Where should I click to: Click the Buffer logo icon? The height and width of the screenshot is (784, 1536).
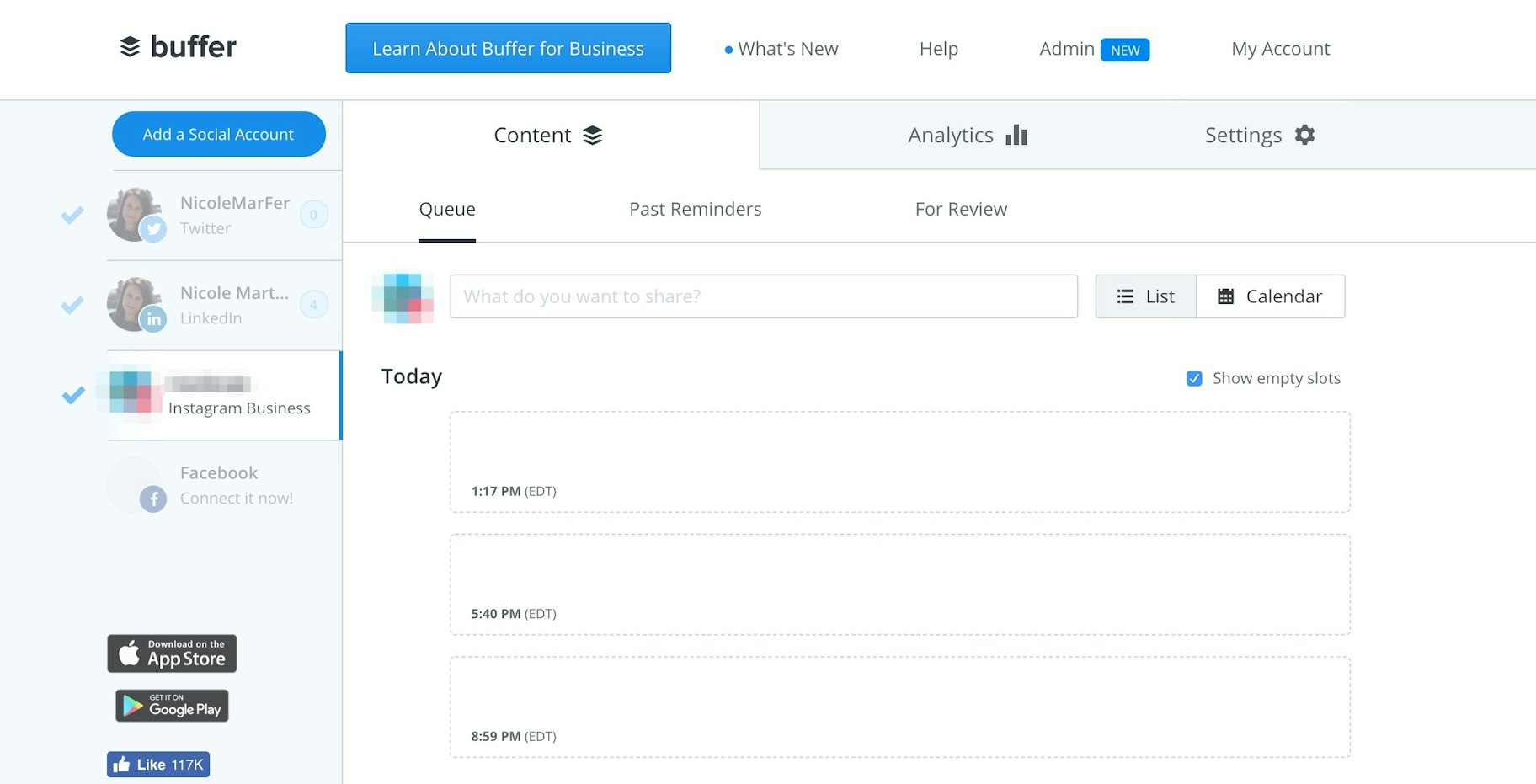[x=130, y=47]
